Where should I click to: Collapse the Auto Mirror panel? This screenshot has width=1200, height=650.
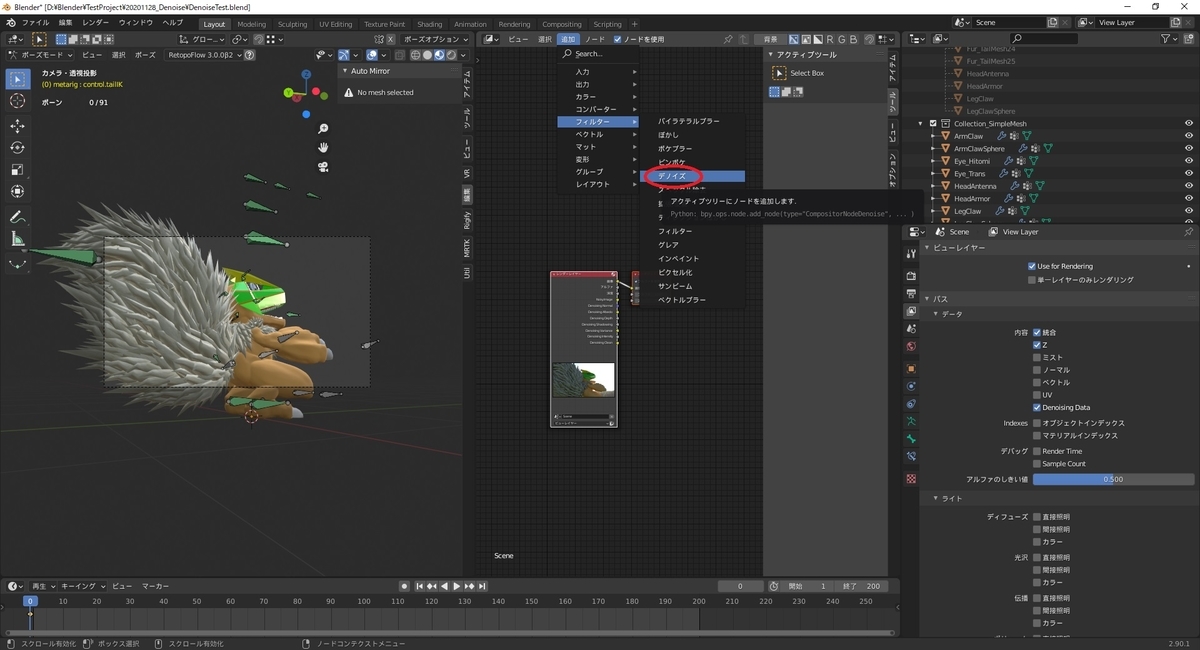click(347, 71)
